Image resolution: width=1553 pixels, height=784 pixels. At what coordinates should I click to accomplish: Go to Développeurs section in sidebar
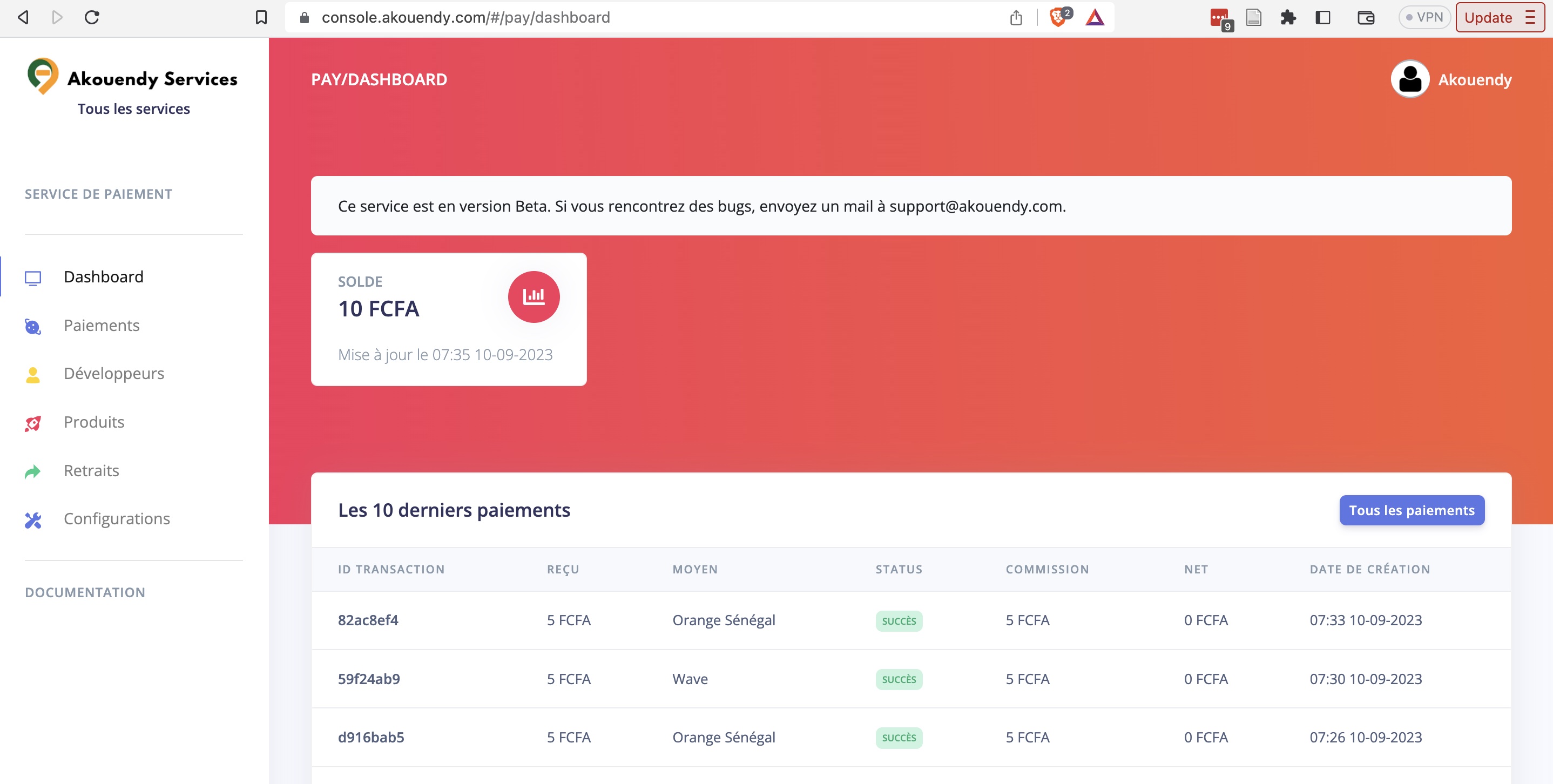pos(113,374)
